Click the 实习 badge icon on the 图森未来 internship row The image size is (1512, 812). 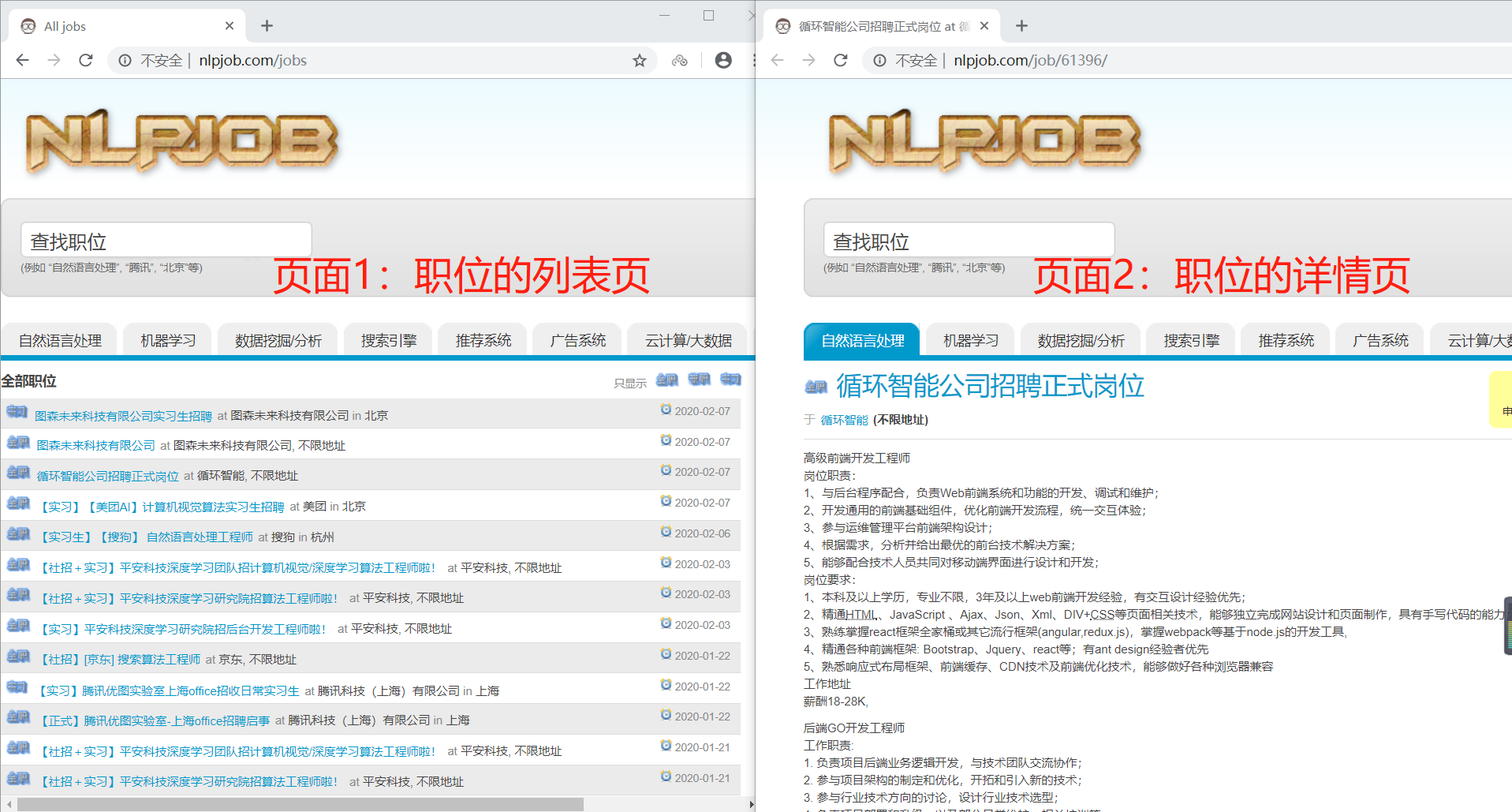(x=17, y=411)
